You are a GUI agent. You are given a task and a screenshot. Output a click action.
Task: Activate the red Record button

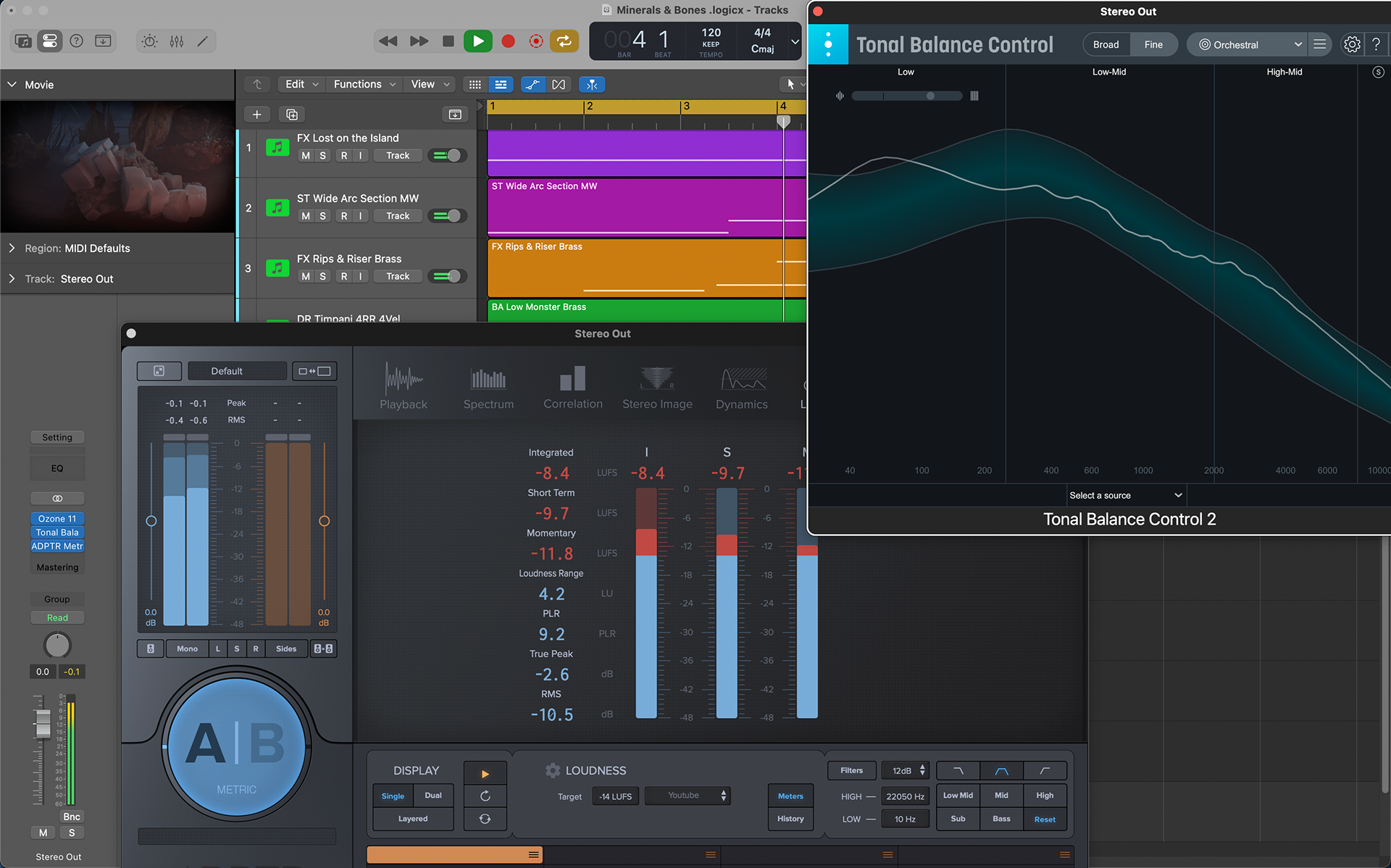tap(508, 41)
